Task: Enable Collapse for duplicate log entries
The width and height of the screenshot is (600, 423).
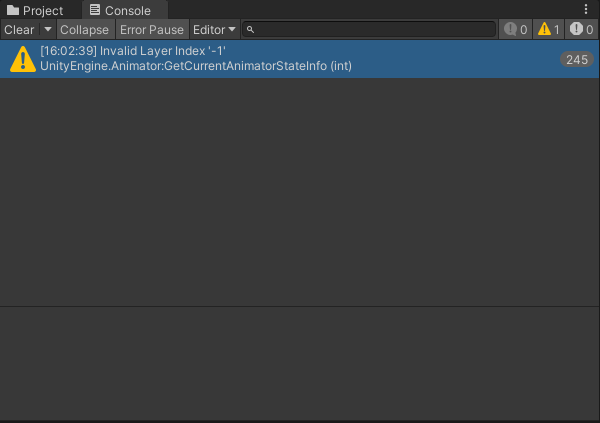Action: (84, 30)
